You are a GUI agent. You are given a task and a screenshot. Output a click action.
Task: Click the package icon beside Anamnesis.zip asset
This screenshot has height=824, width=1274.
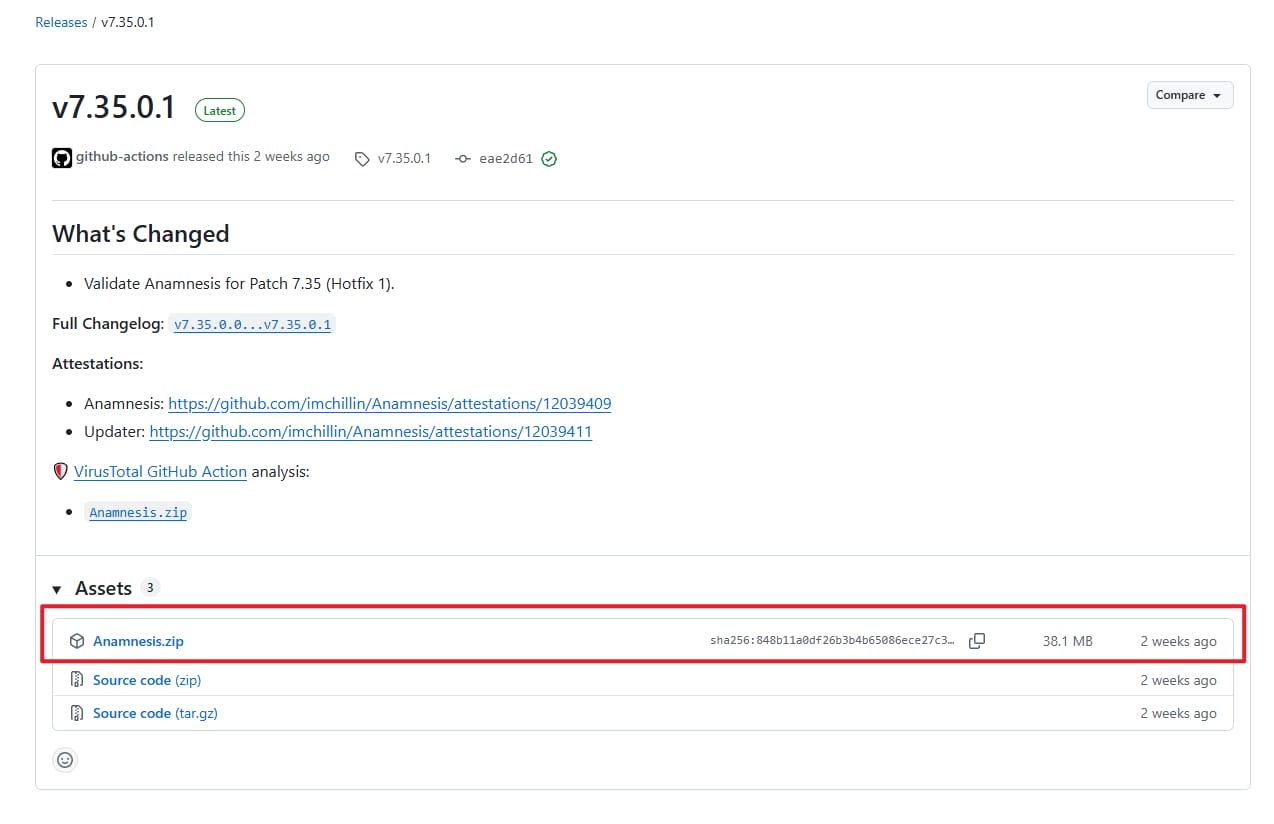[77, 641]
